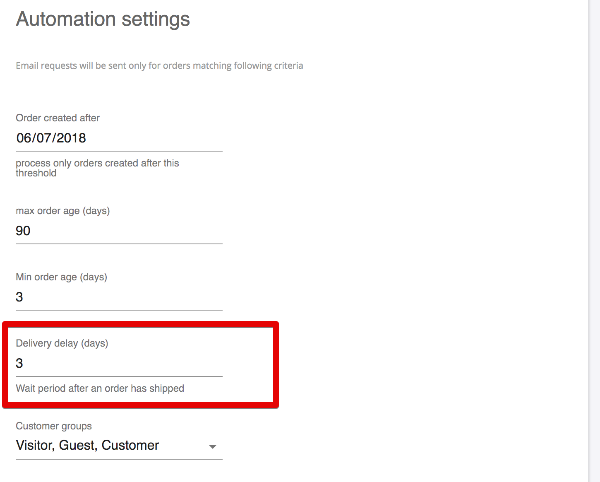Click the Order created after date field
Image resolution: width=600 pixels, height=482 pixels.
[119, 139]
